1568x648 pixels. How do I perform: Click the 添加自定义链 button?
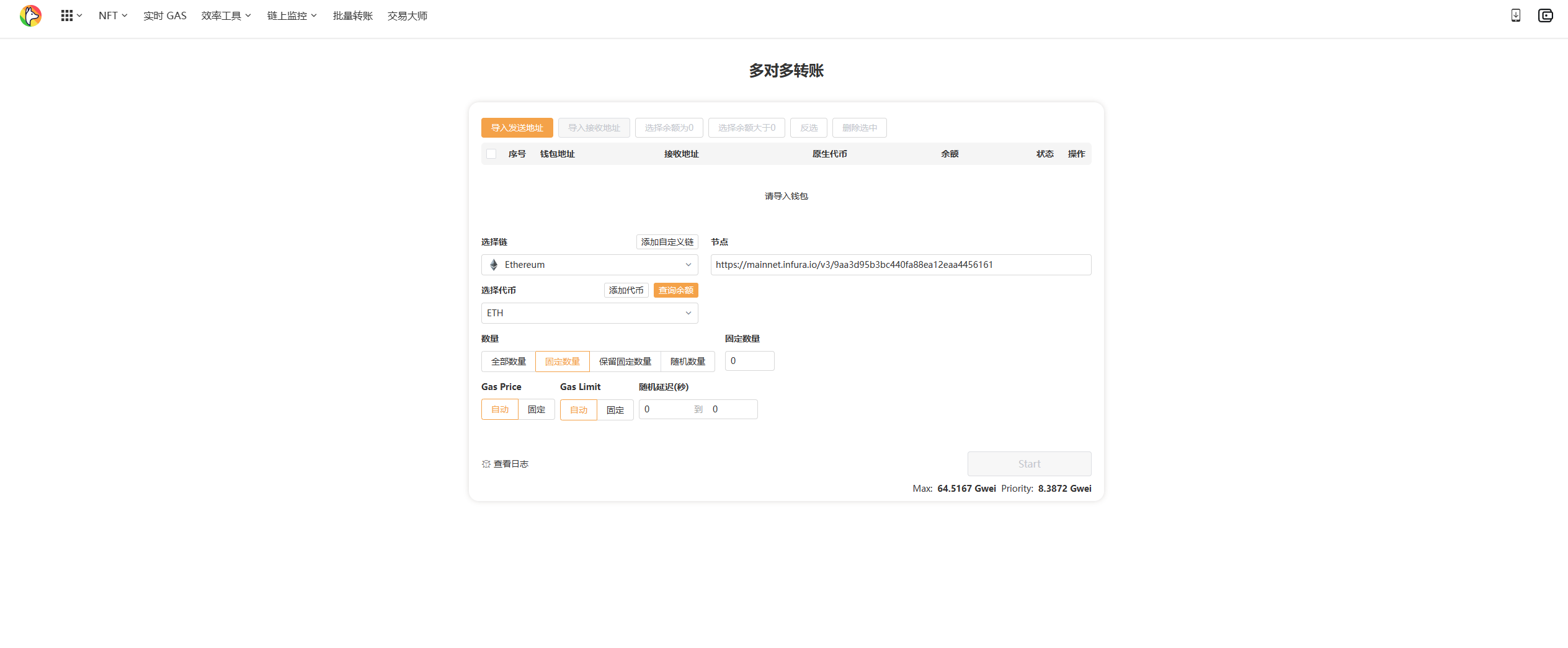[x=667, y=242]
